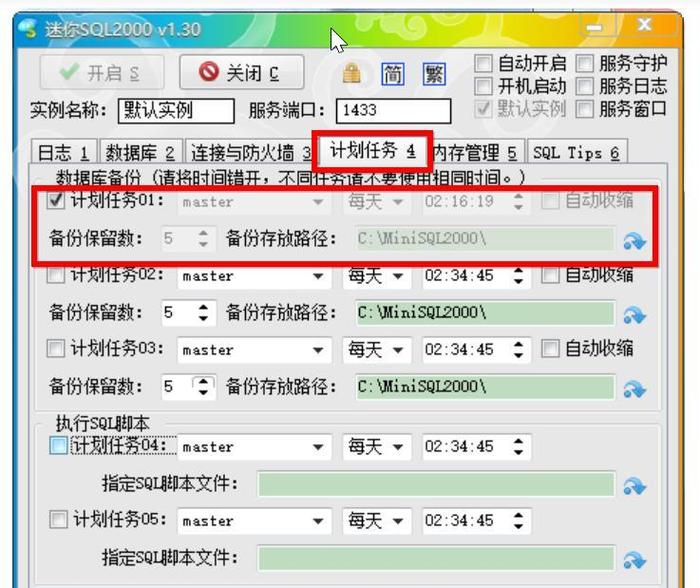The height and width of the screenshot is (588, 700).
Task: Adjust 备份保留数 spinner for 计划任务02
Action: click(203, 313)
